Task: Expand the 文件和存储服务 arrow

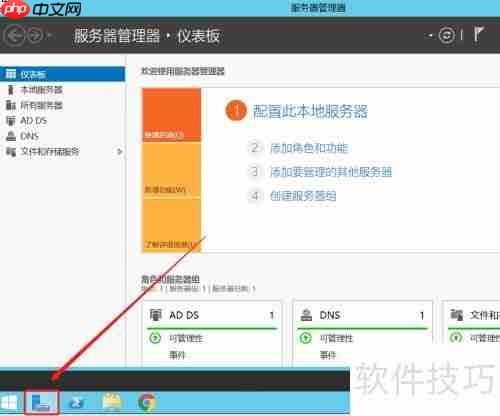Action: [119, 152]
